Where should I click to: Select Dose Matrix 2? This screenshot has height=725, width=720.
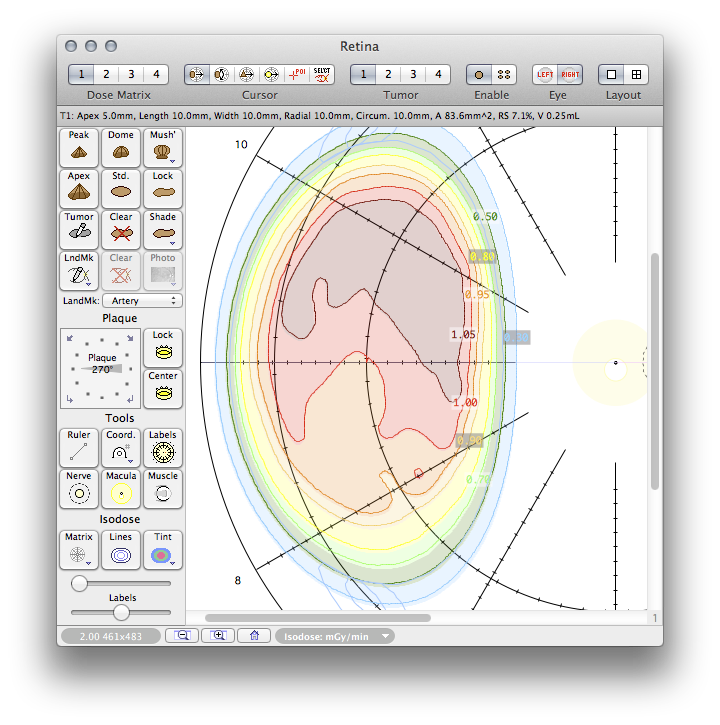(x=106, y=74)
